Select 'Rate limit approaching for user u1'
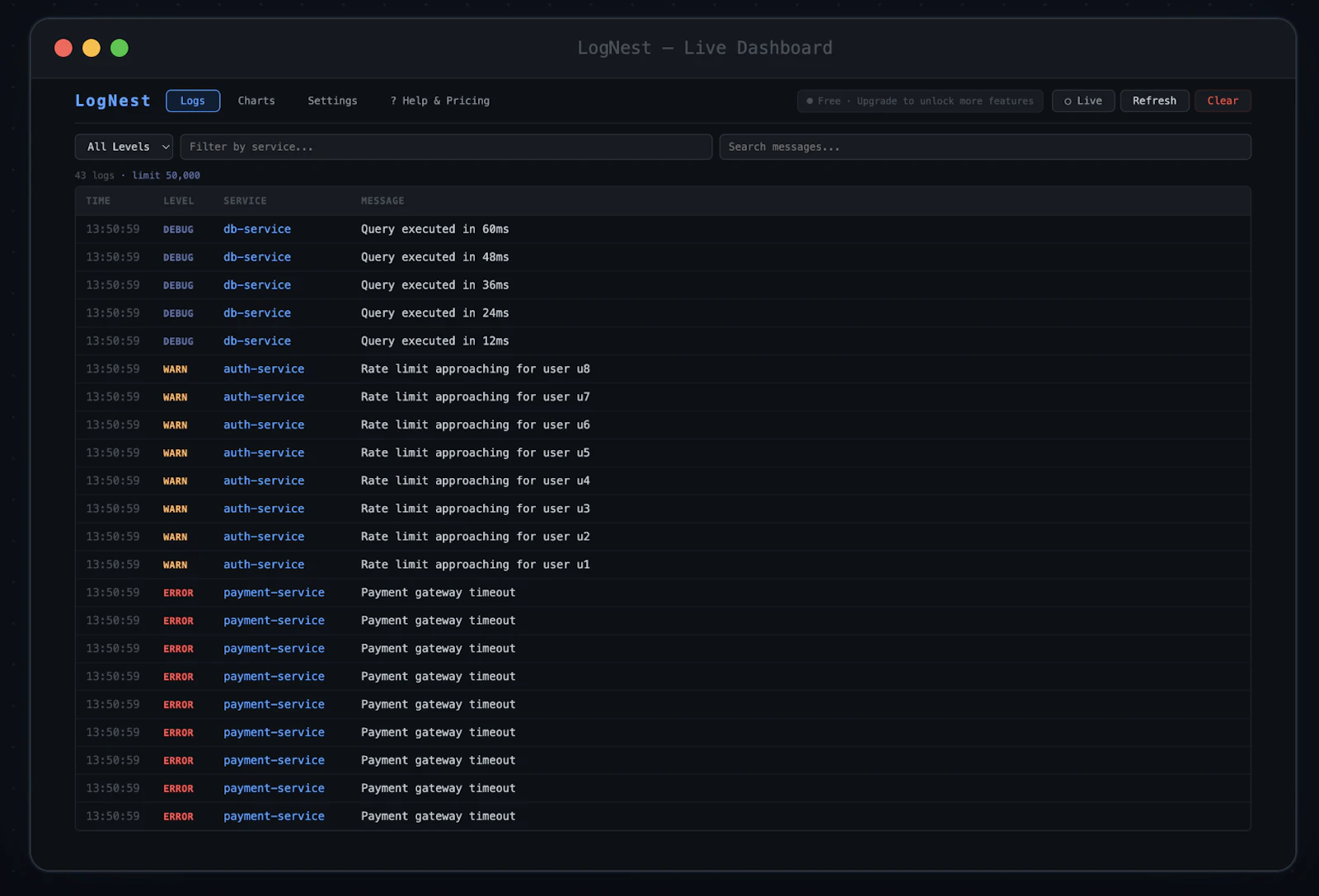The height and width of the screenshot is (896, 1319). (663, 565)
